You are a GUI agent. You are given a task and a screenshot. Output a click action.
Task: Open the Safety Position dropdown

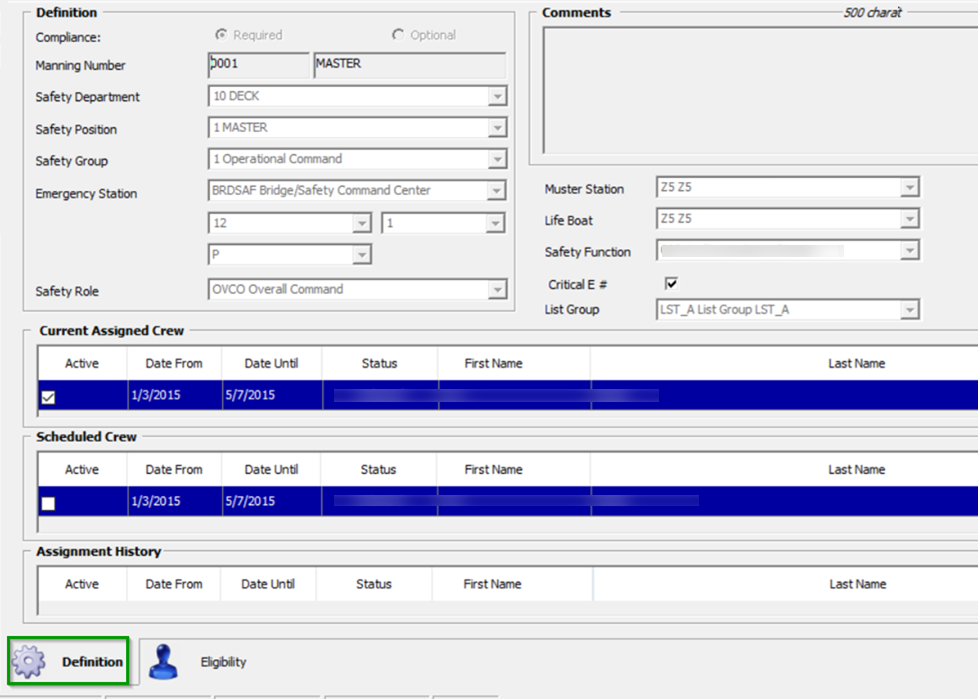[496, 128]
